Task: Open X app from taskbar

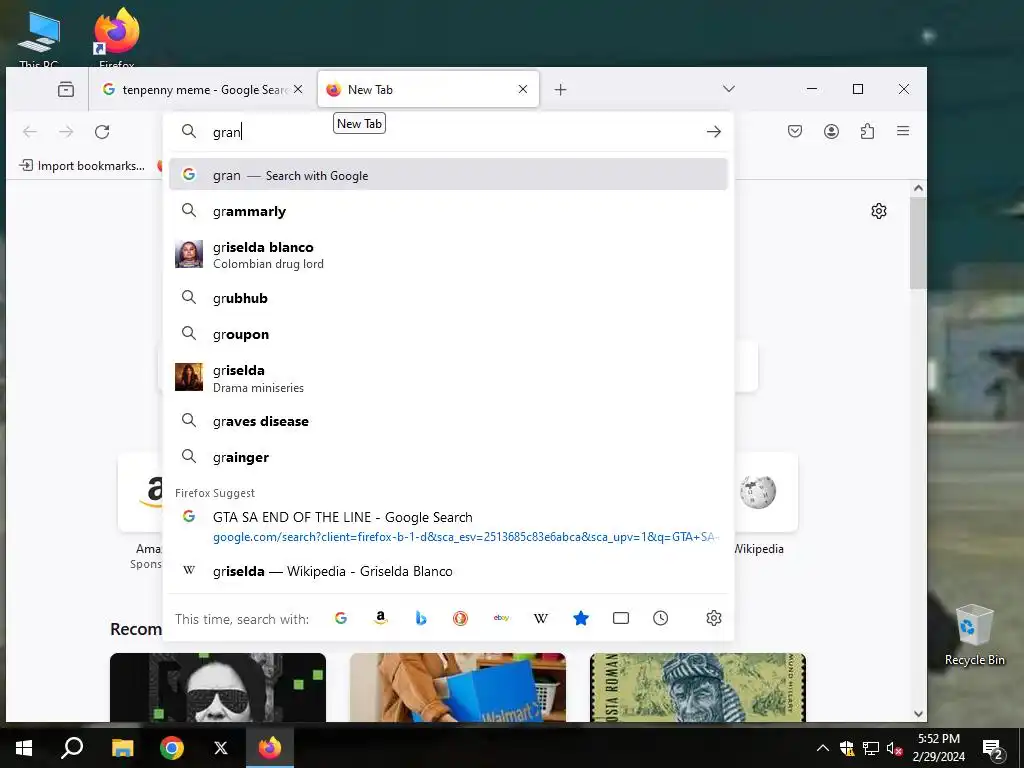Action: click(221, 748)
